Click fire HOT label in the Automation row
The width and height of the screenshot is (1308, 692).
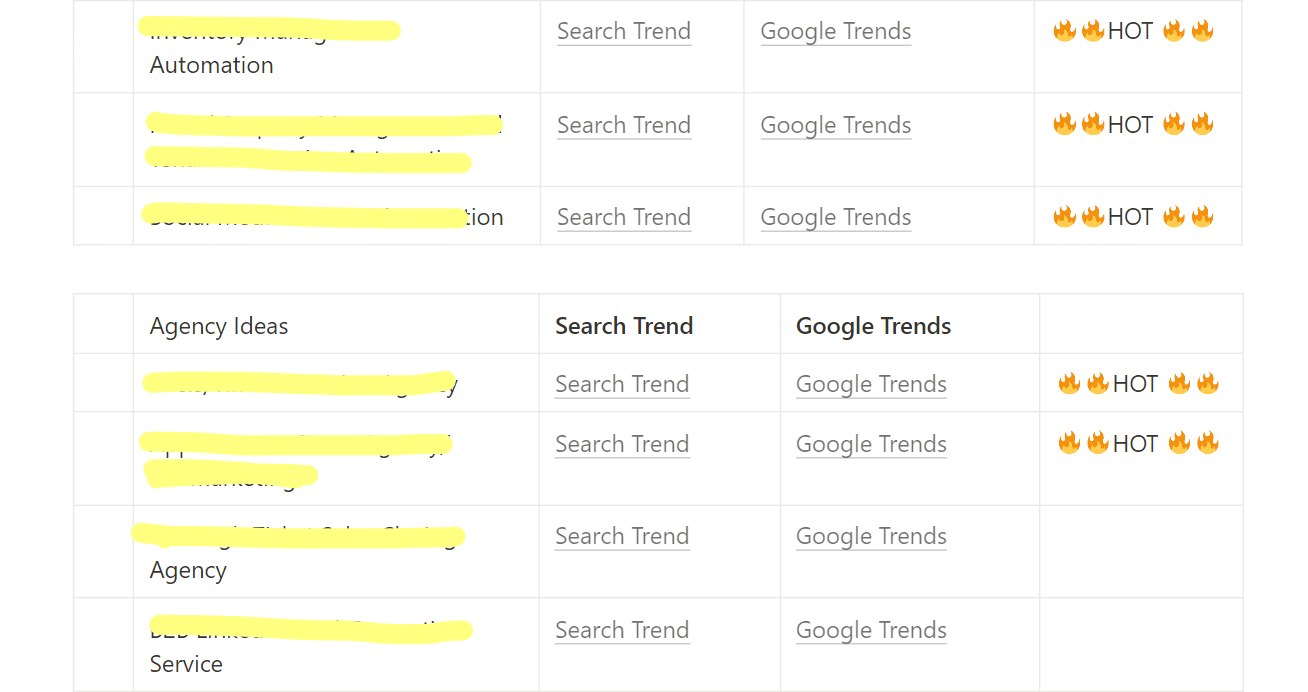click(x=1133, y=31)
